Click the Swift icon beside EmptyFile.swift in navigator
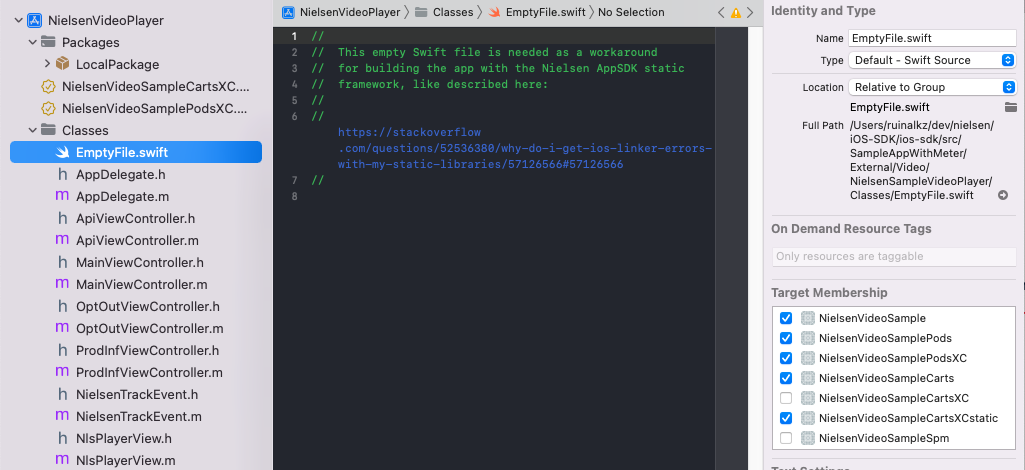This screenshot has width=1025, height=470. (62, 152)
